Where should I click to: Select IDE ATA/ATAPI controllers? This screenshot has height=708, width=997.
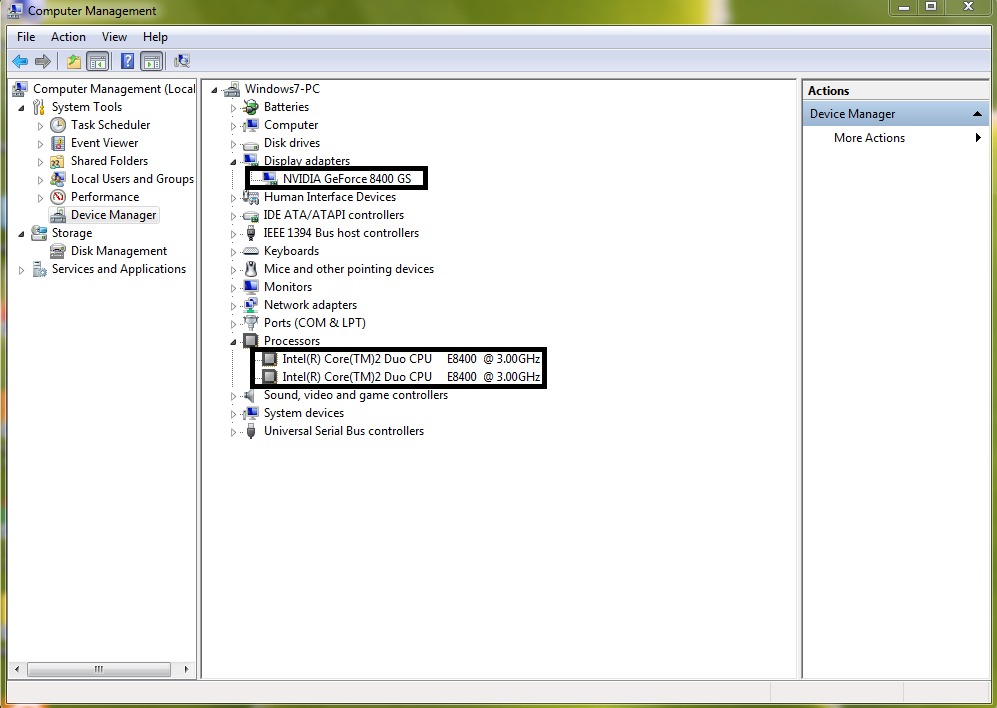click(334, 215)
